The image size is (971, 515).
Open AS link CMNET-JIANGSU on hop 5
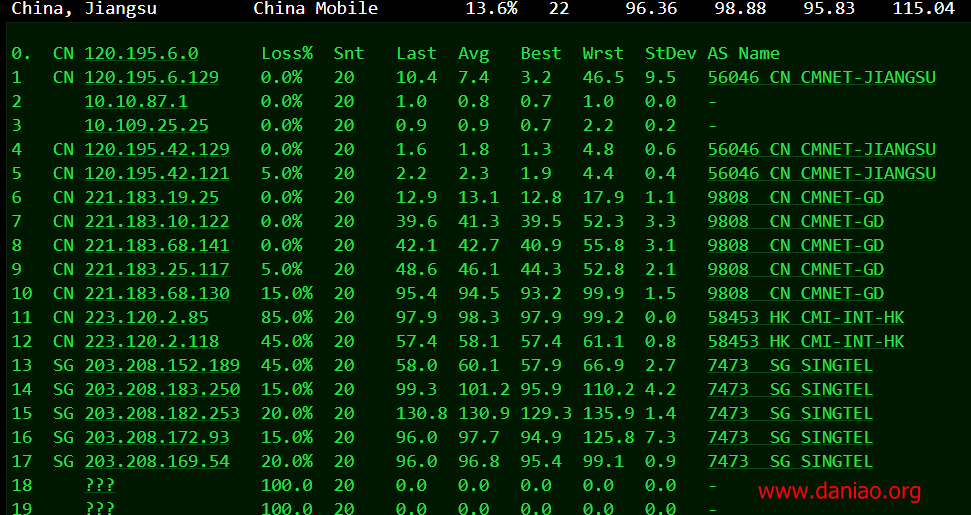pyautogui.click(x=822, y=173)
